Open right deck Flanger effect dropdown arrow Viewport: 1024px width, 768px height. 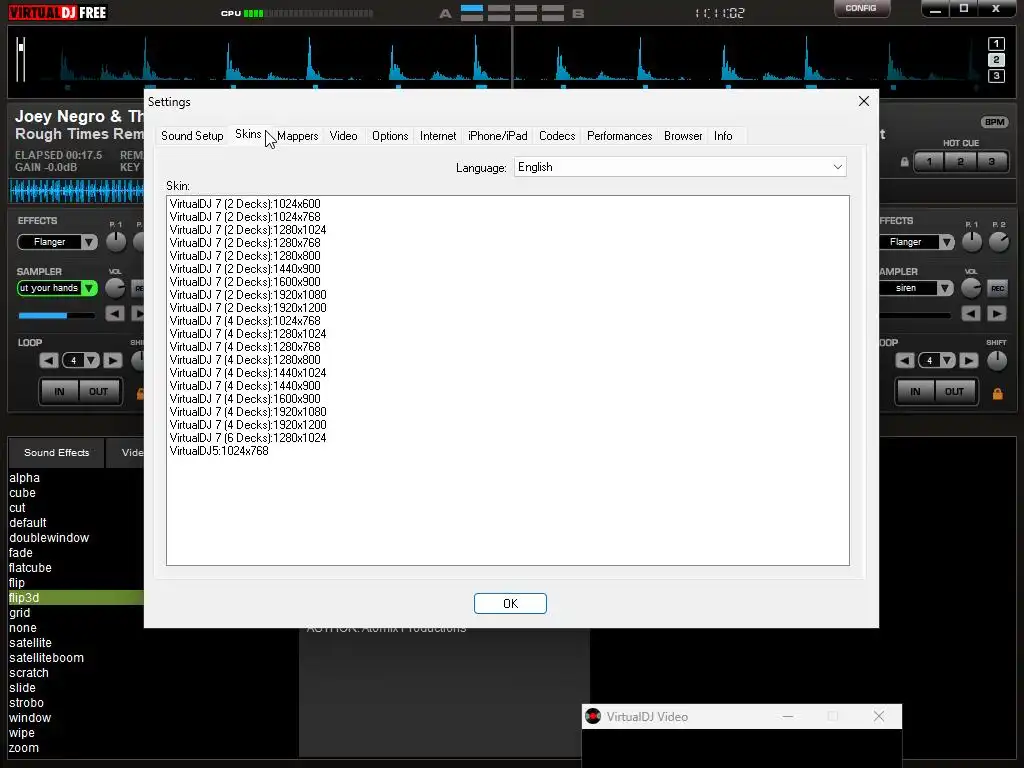[x=946, y=242]
